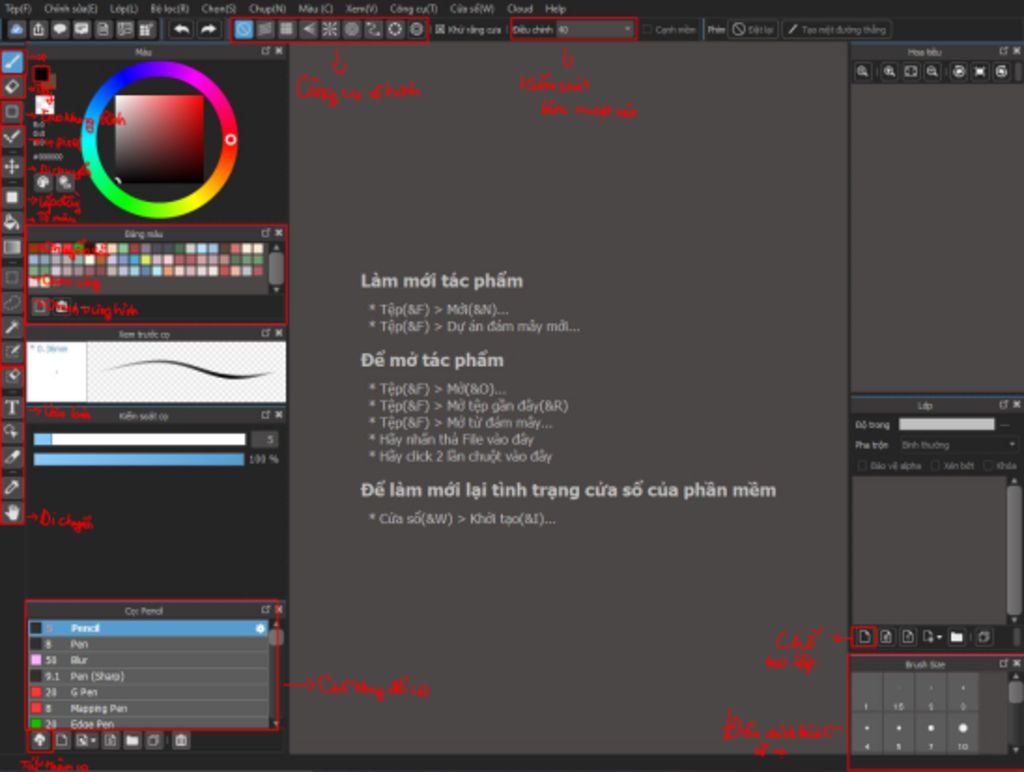Select Mapping Pen brush in list

point(148,708)
